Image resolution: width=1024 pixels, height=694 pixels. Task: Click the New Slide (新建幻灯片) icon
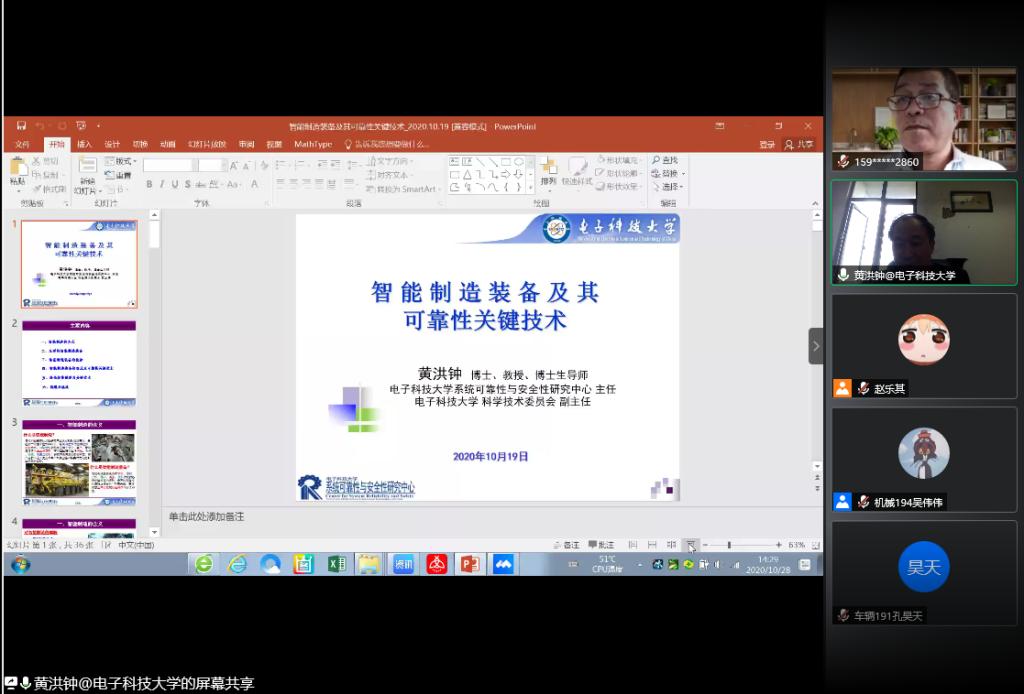pos(87,172)
